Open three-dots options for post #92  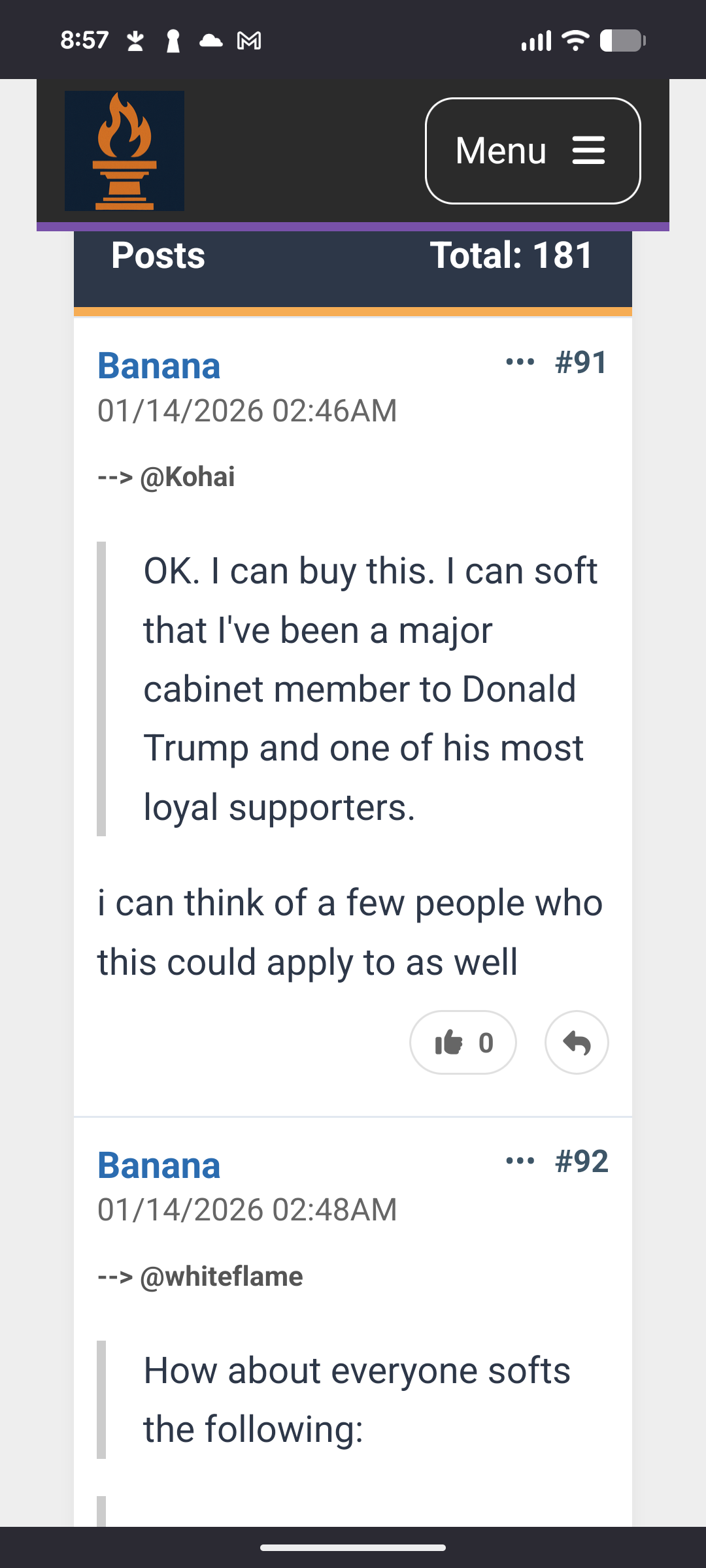point(520,1161)
